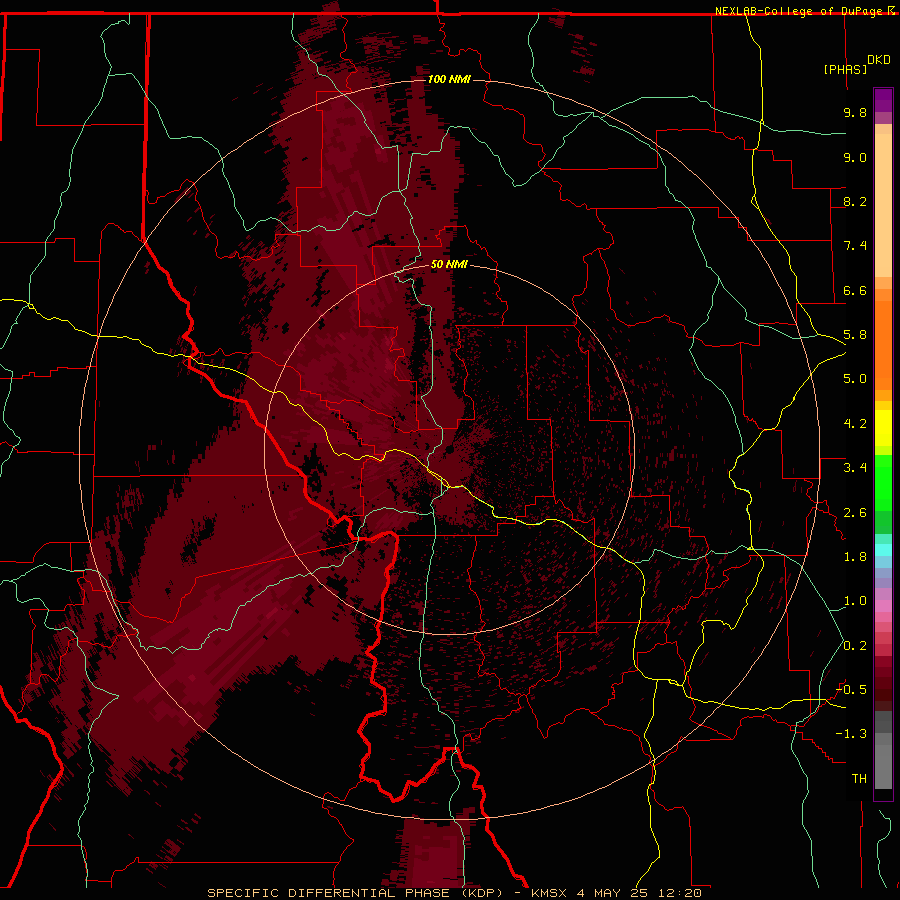
Task: Click the "50 NMI" range ring label
Action: pos(449,264)
